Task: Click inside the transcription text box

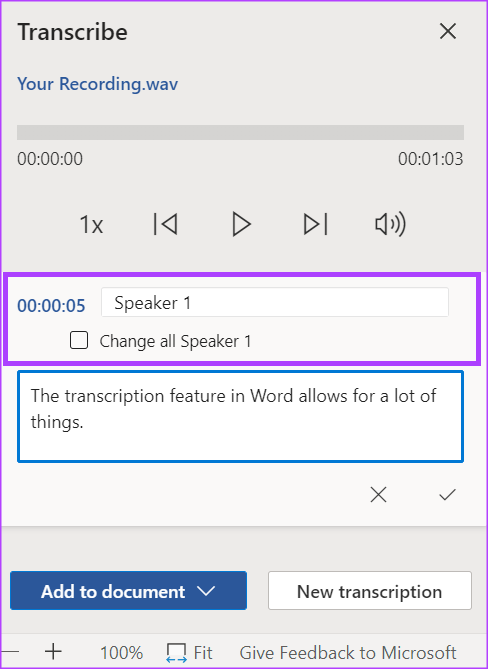Action: pyautogui.click(x=240, y=416)
